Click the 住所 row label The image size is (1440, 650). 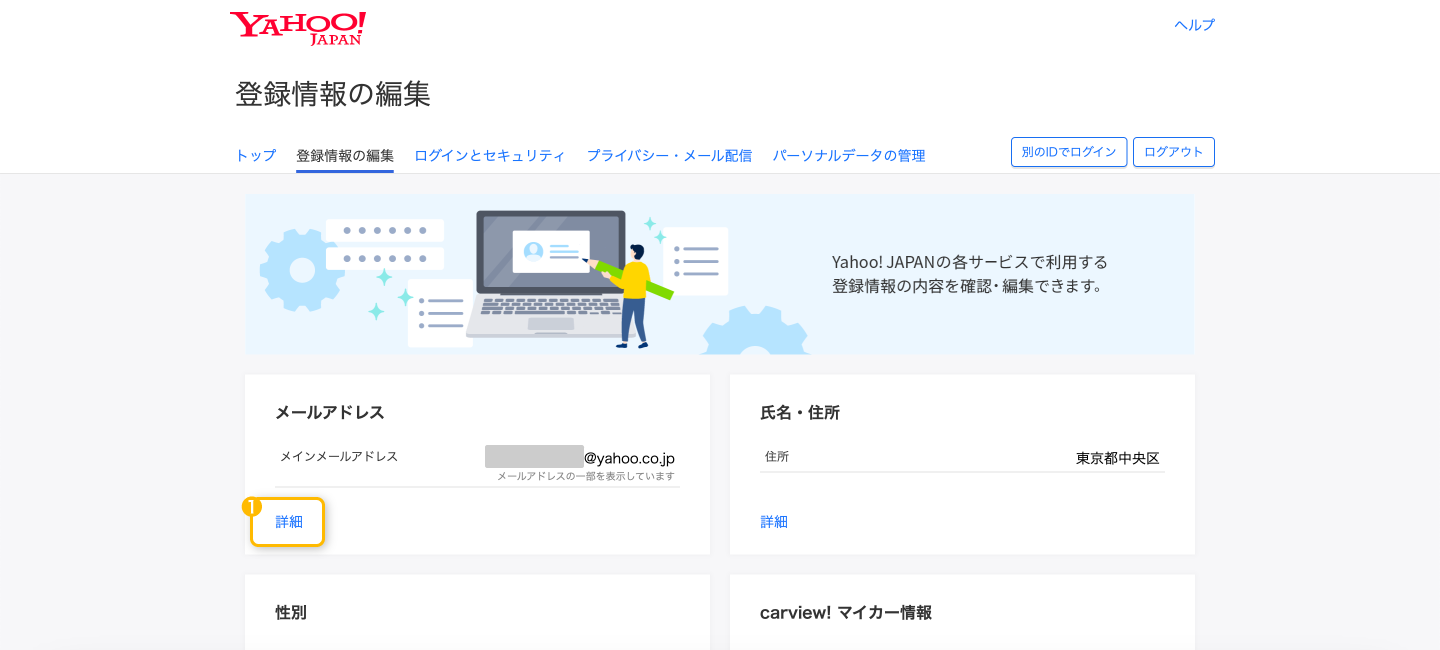777,456
